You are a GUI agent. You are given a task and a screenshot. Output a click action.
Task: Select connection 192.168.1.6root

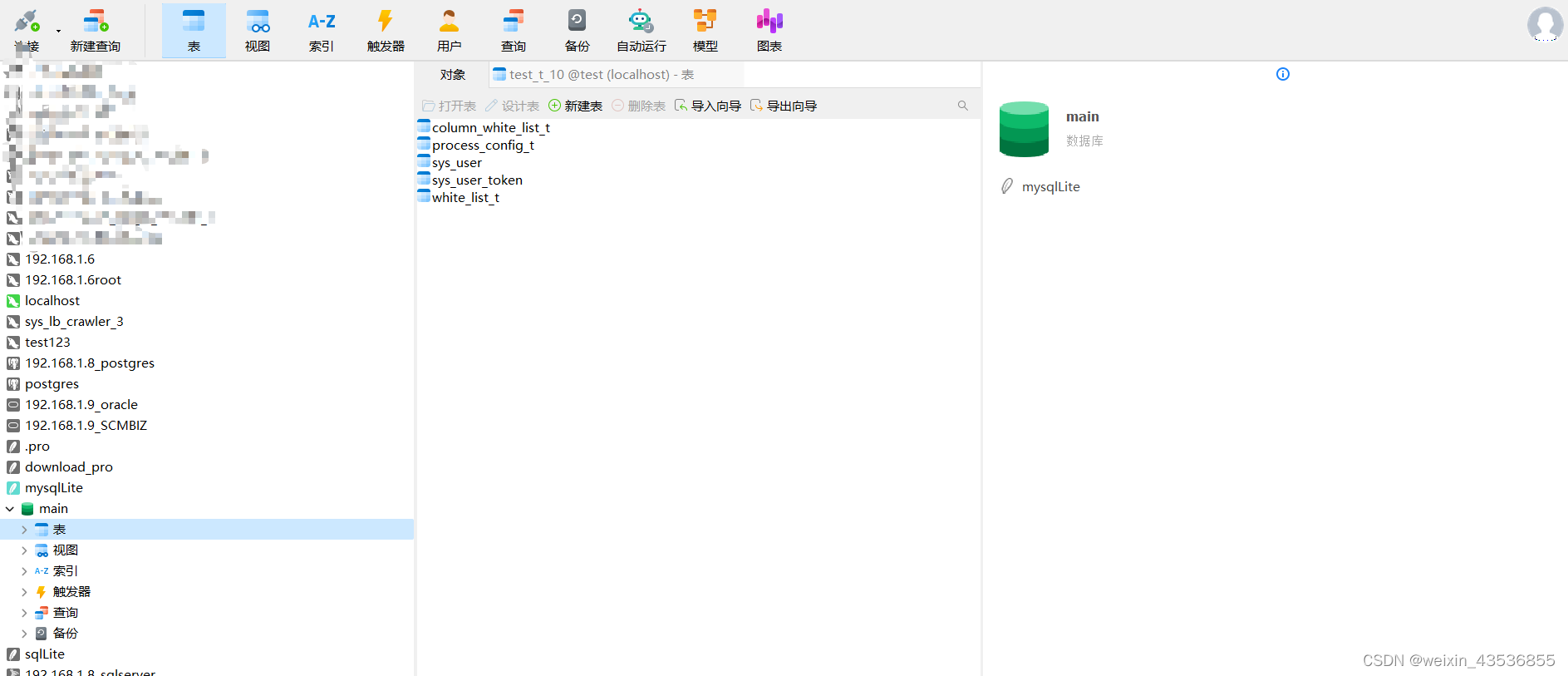(73, 280)
